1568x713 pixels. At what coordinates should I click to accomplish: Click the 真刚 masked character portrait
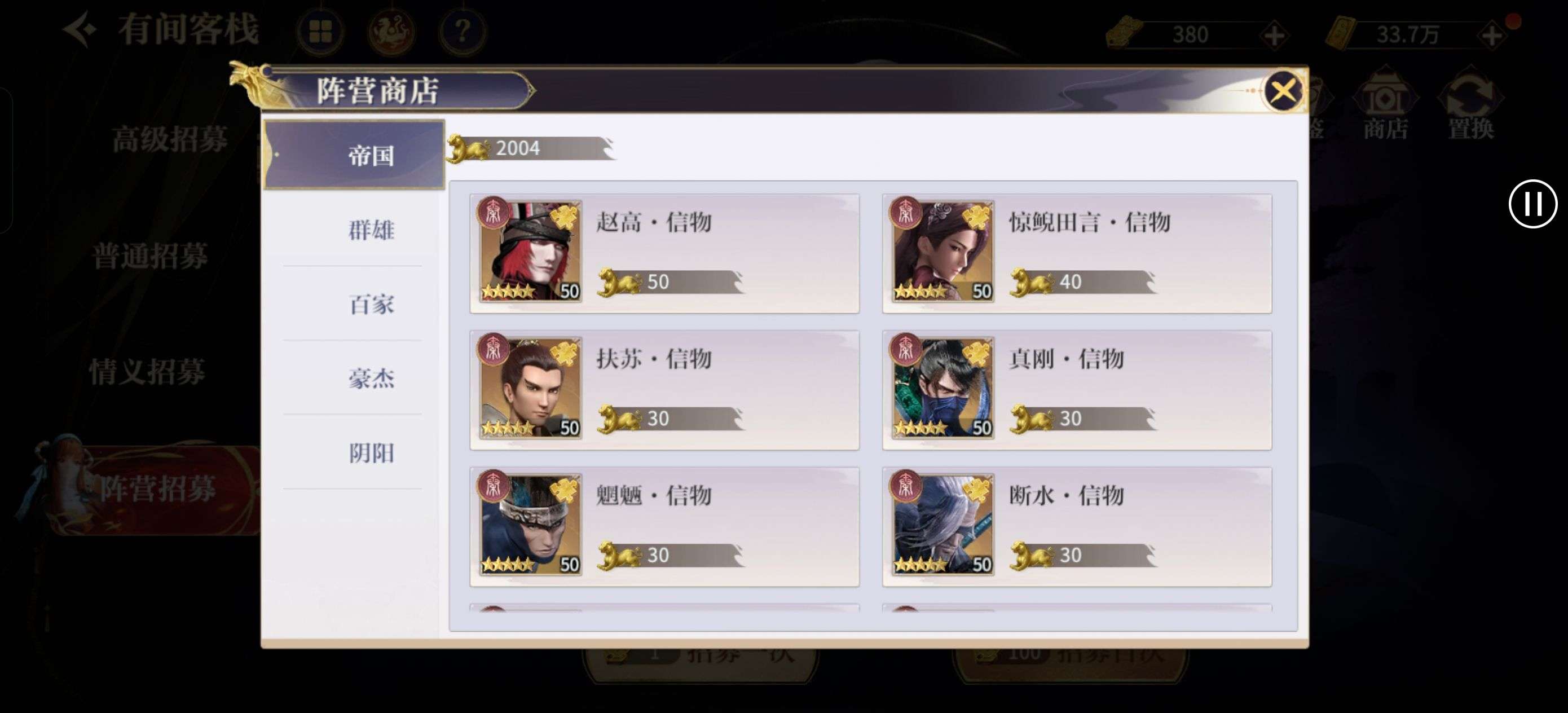(943, 388)
